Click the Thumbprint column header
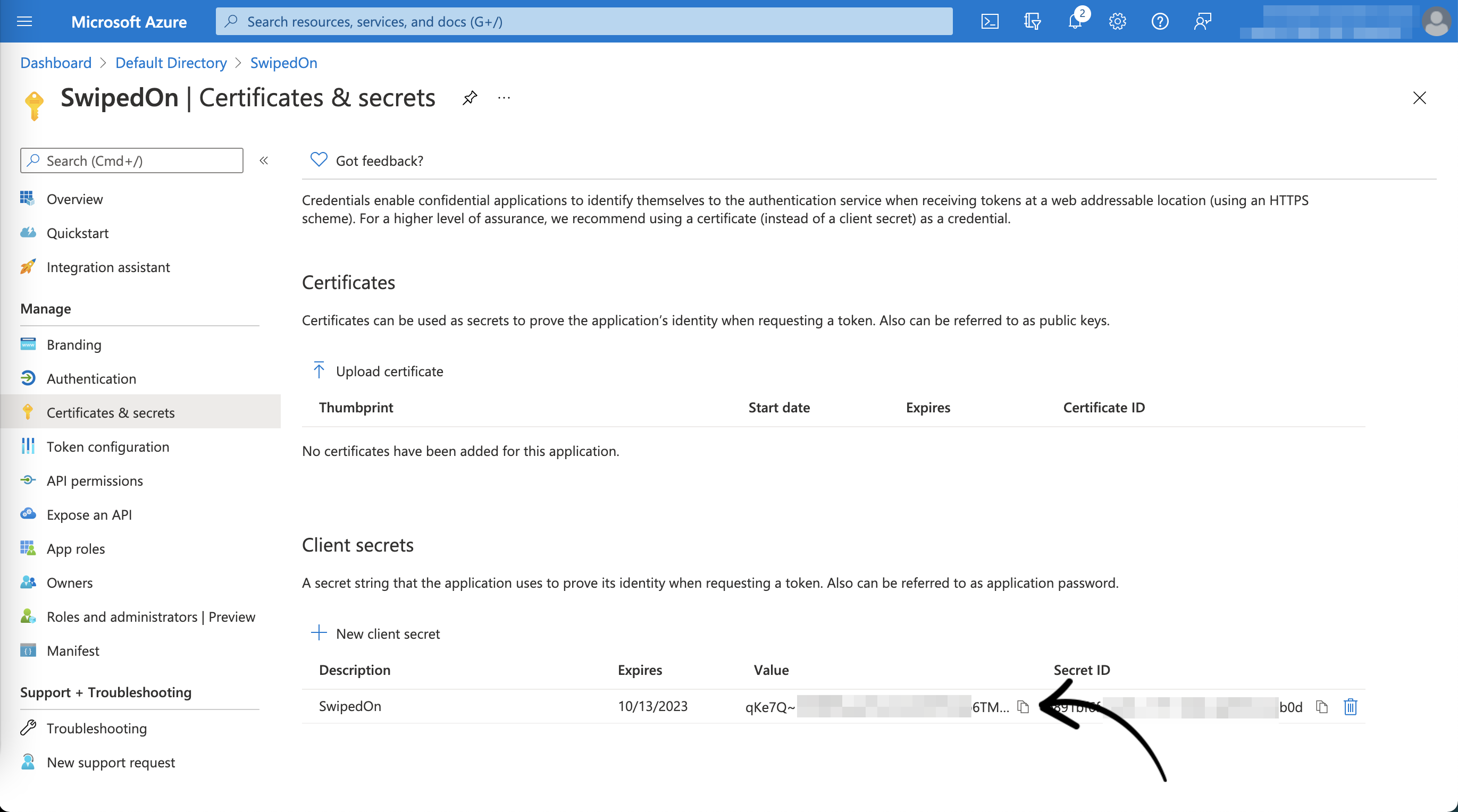 point(356,408)
